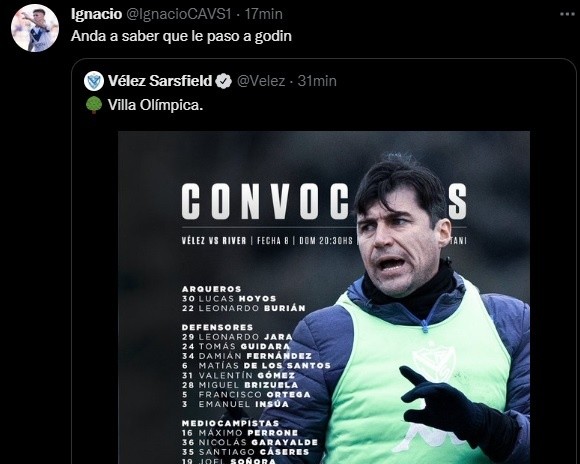Click the tree emoji before Villa Olímpica
Image resolution: width=580 pixels, height=464 pixels.
pos(94,105)
